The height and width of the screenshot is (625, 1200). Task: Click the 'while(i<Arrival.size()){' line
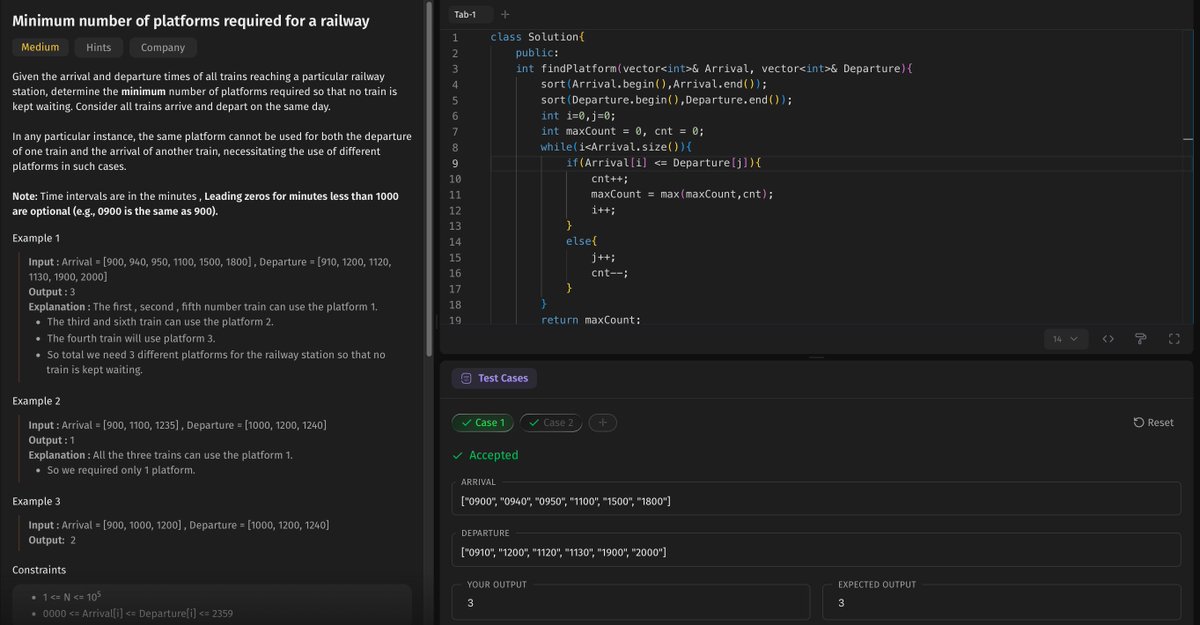617,147
